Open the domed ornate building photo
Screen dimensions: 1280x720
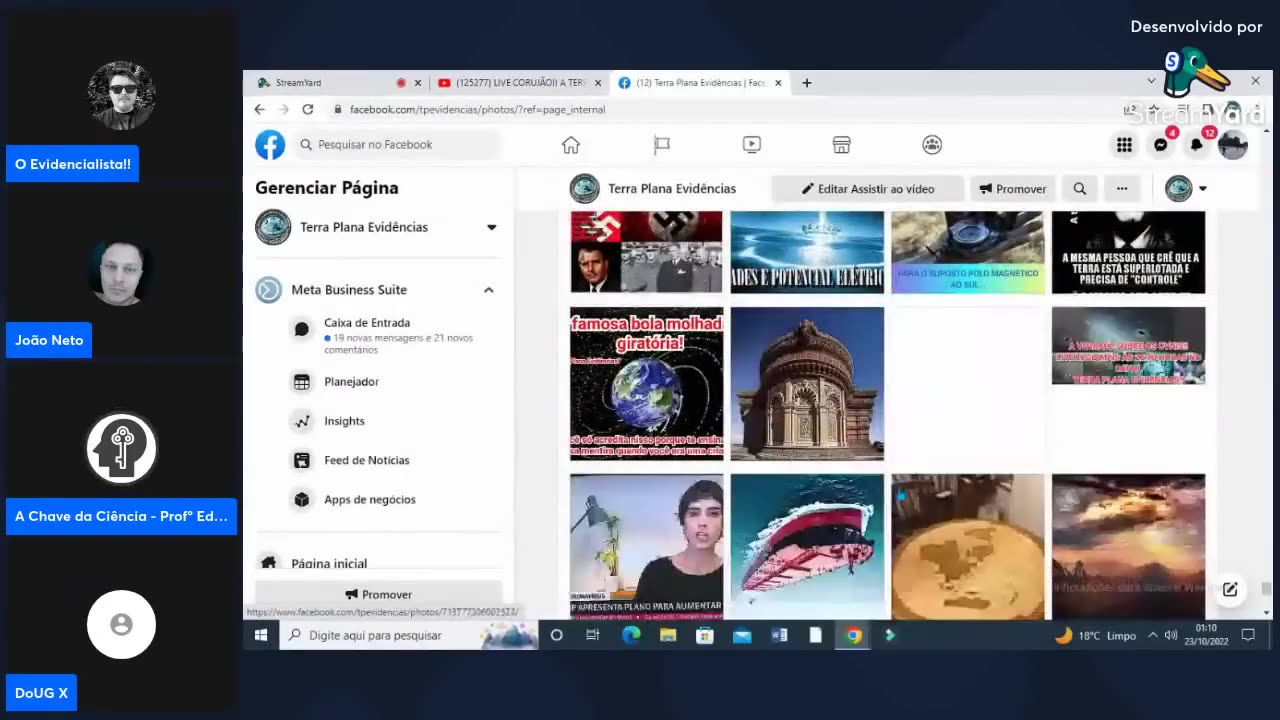[x=807, y=384]
